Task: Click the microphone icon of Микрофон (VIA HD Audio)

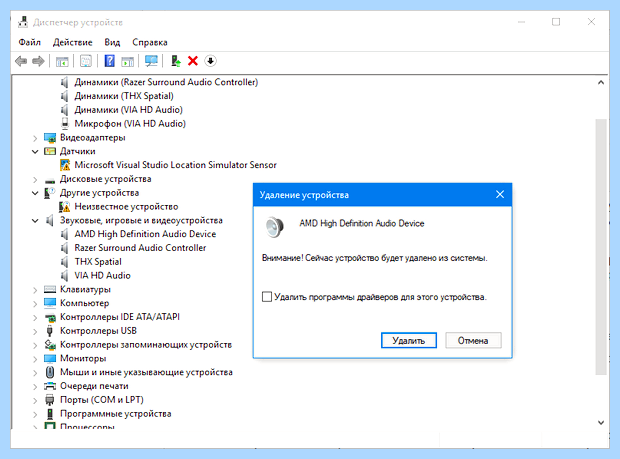Action: (x=65, y=124)
